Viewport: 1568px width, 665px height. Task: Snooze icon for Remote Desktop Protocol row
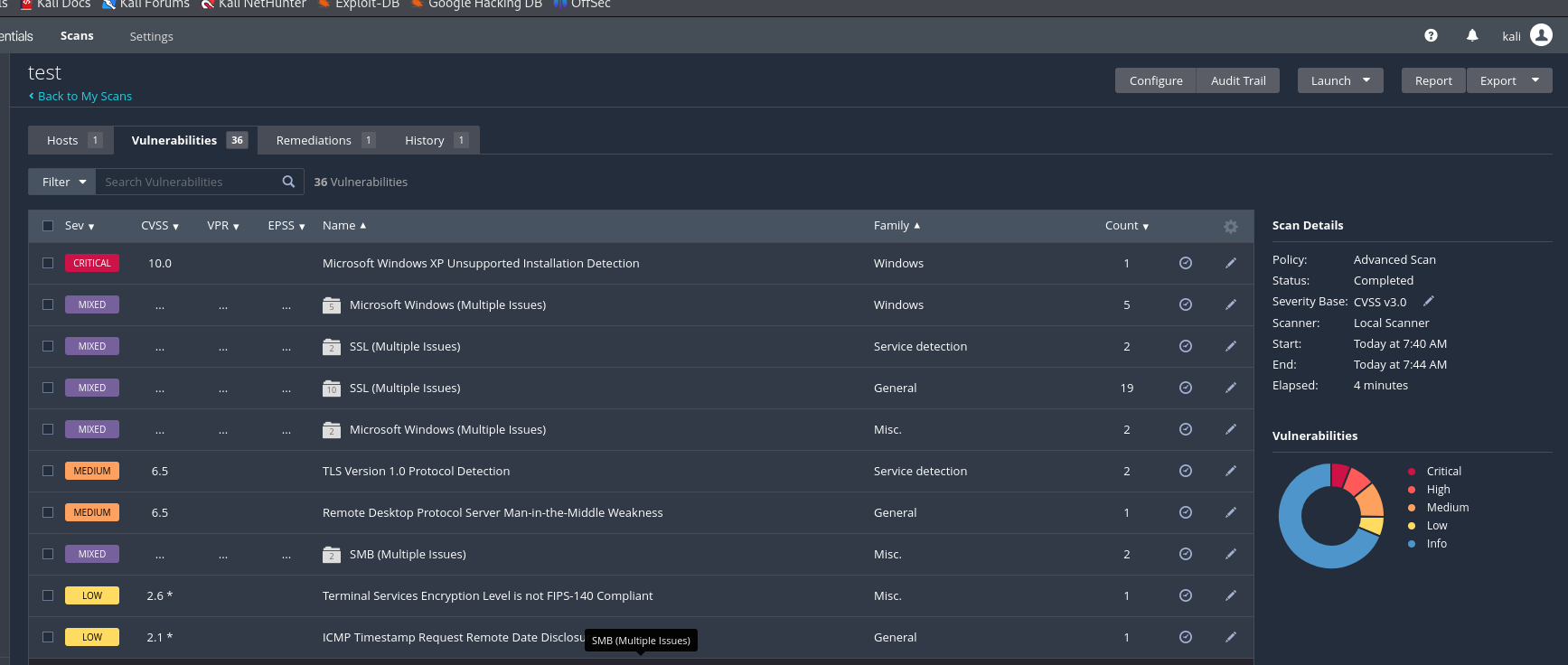click(1186, 512)
